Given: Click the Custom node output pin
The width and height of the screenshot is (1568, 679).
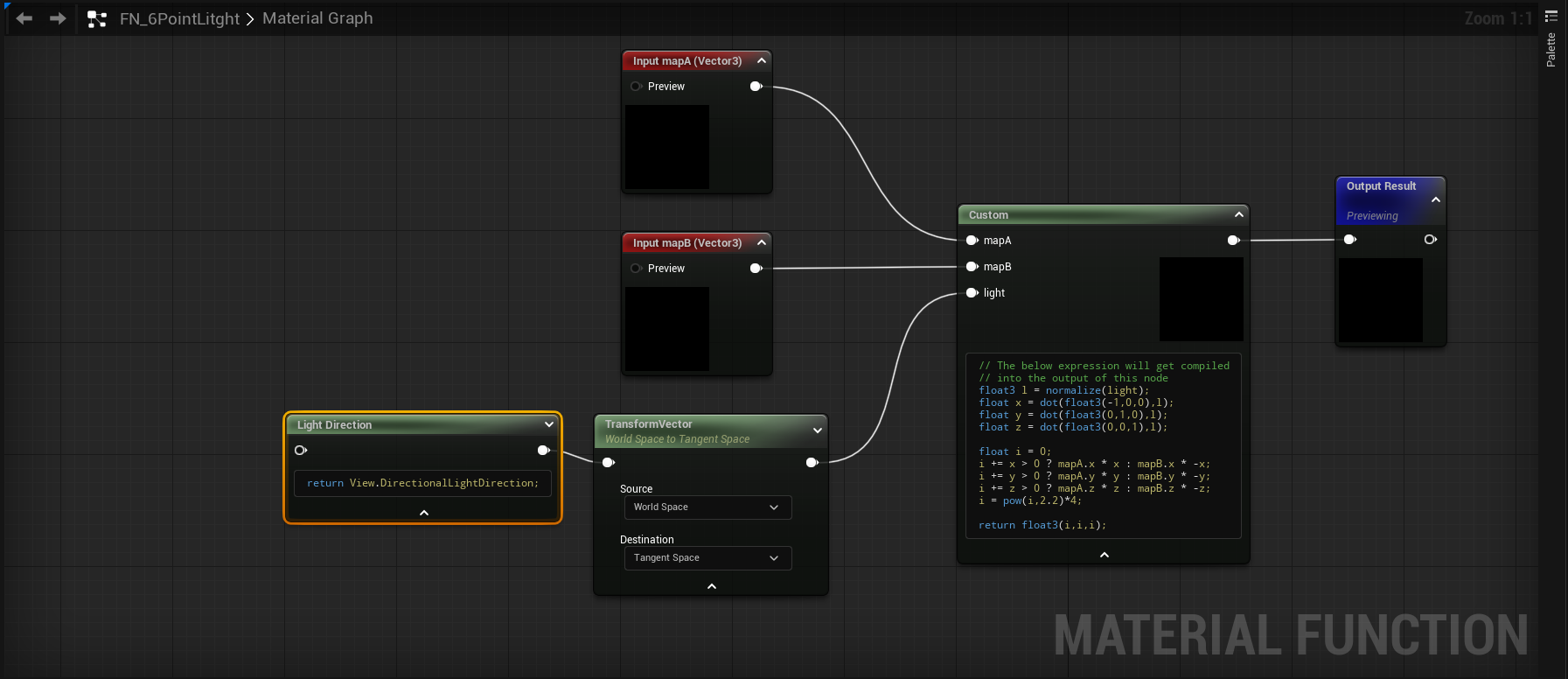Looking at the screenshot, I should [1233, 240].
